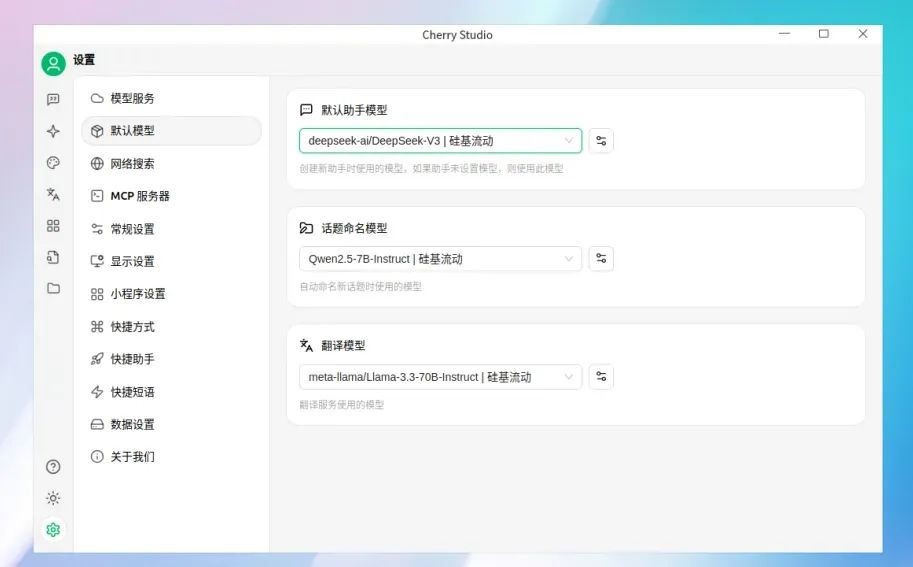Expand the DeepSeek-V3 default assistant model dropdown

(440, 141)
